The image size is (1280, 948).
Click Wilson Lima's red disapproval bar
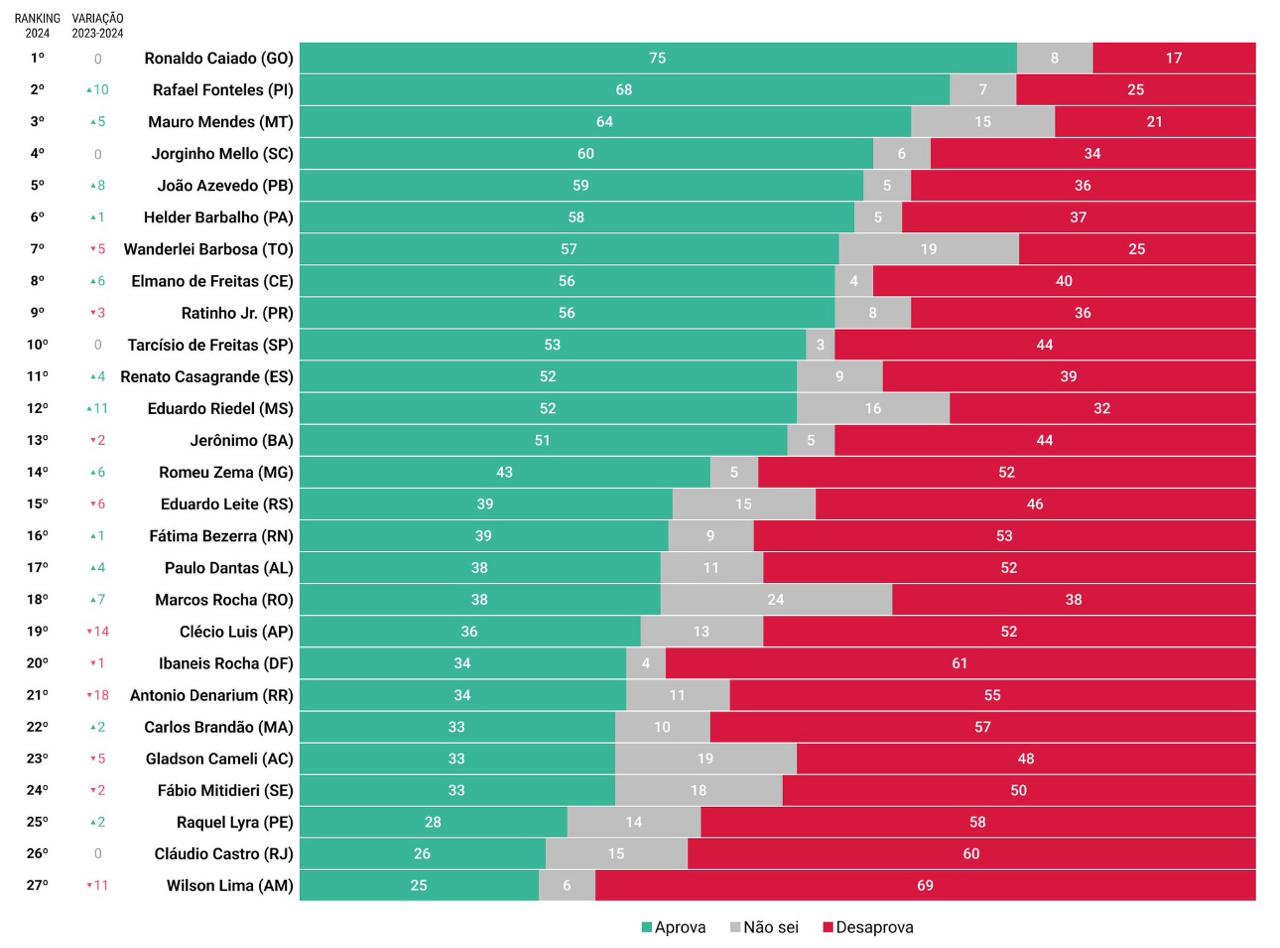(x=925, y=885)
